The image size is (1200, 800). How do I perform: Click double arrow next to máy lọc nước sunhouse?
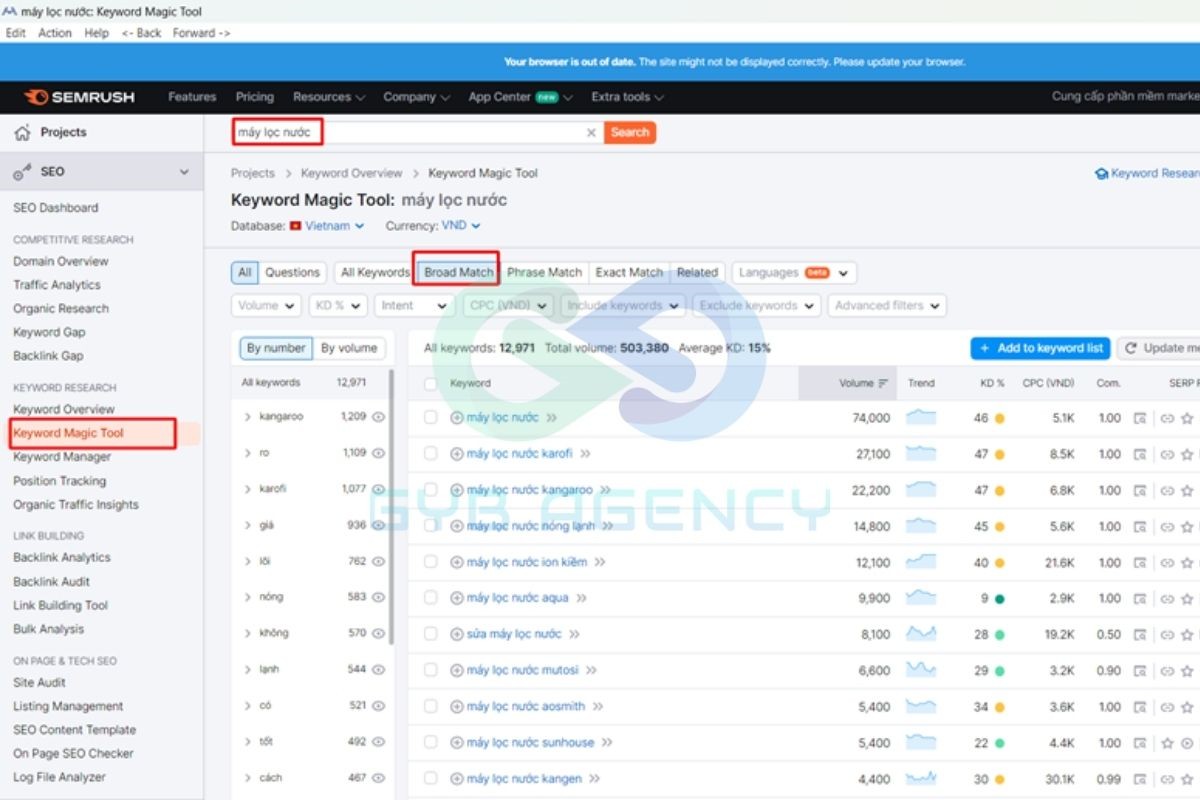click(x=606, y=743)
